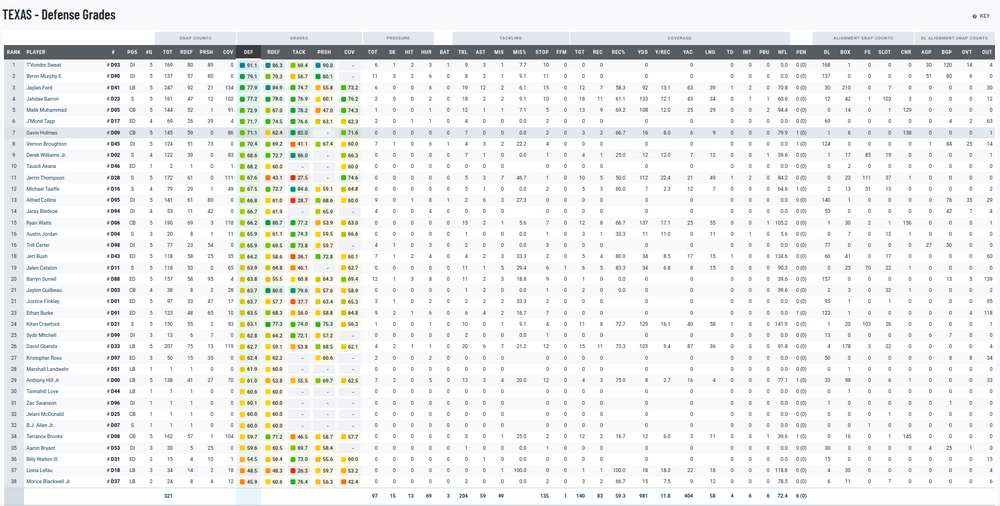
Task: Open Byron Murphy II player page
Action: 45,76
